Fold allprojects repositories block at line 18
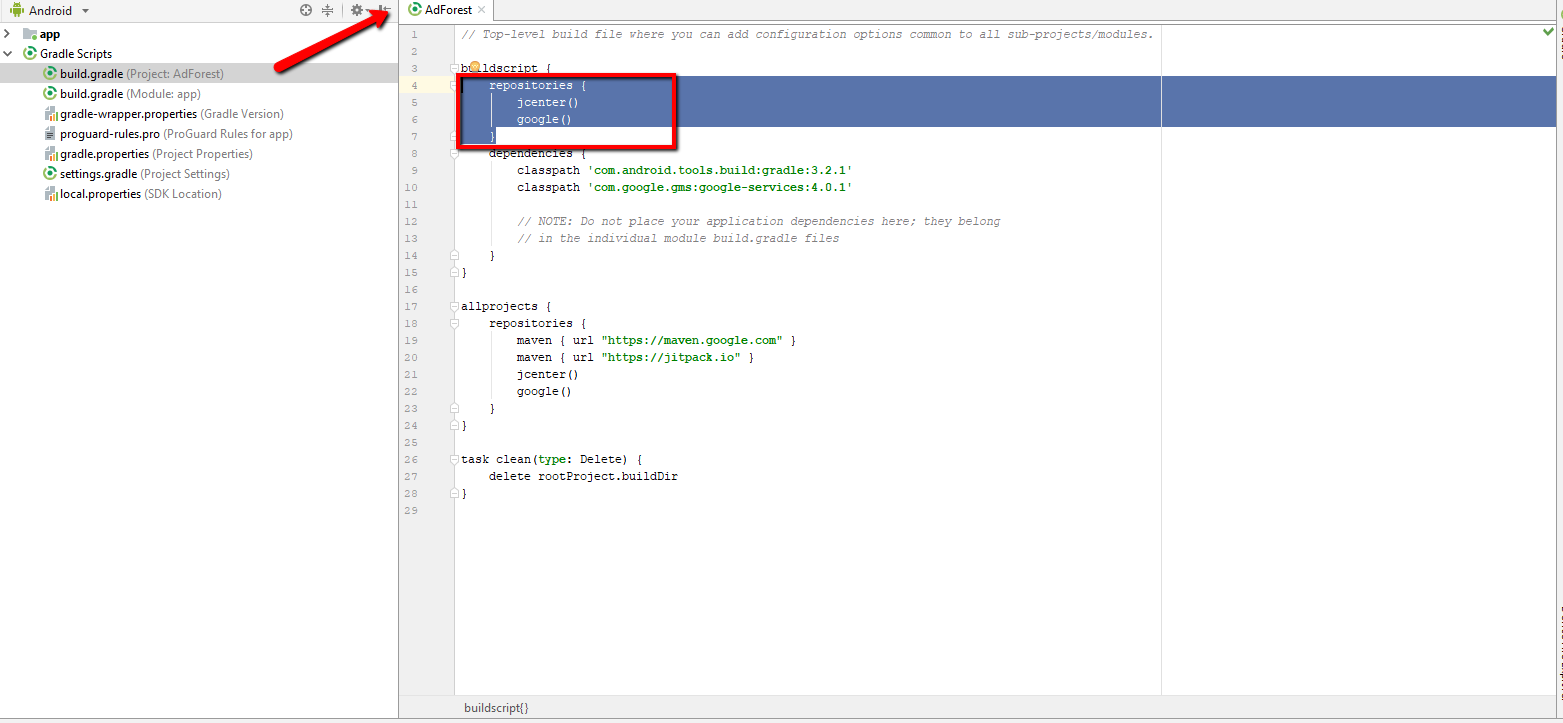The height and width of the screenshot is (723, 1563). point(455,324)
